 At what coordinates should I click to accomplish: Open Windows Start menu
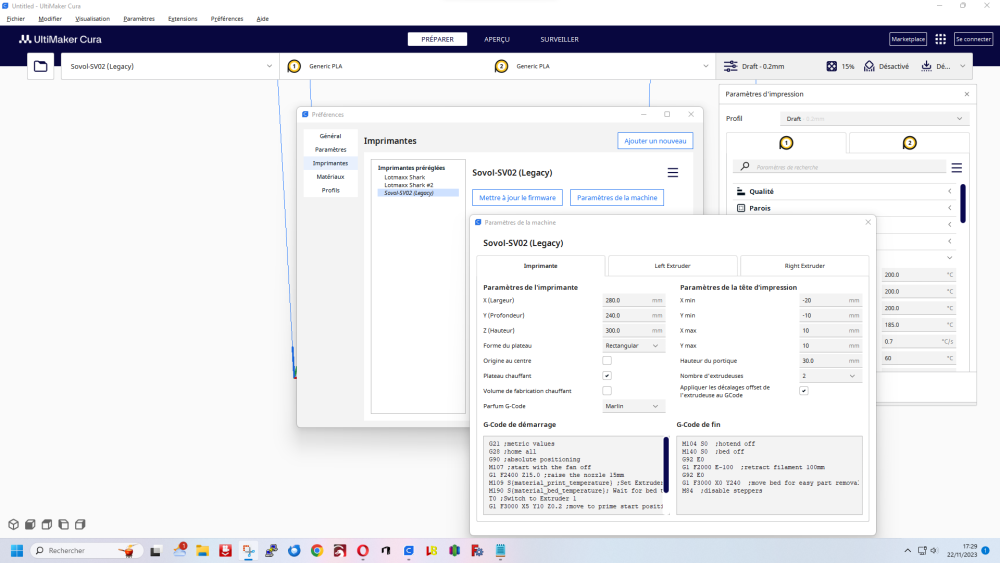17,551
